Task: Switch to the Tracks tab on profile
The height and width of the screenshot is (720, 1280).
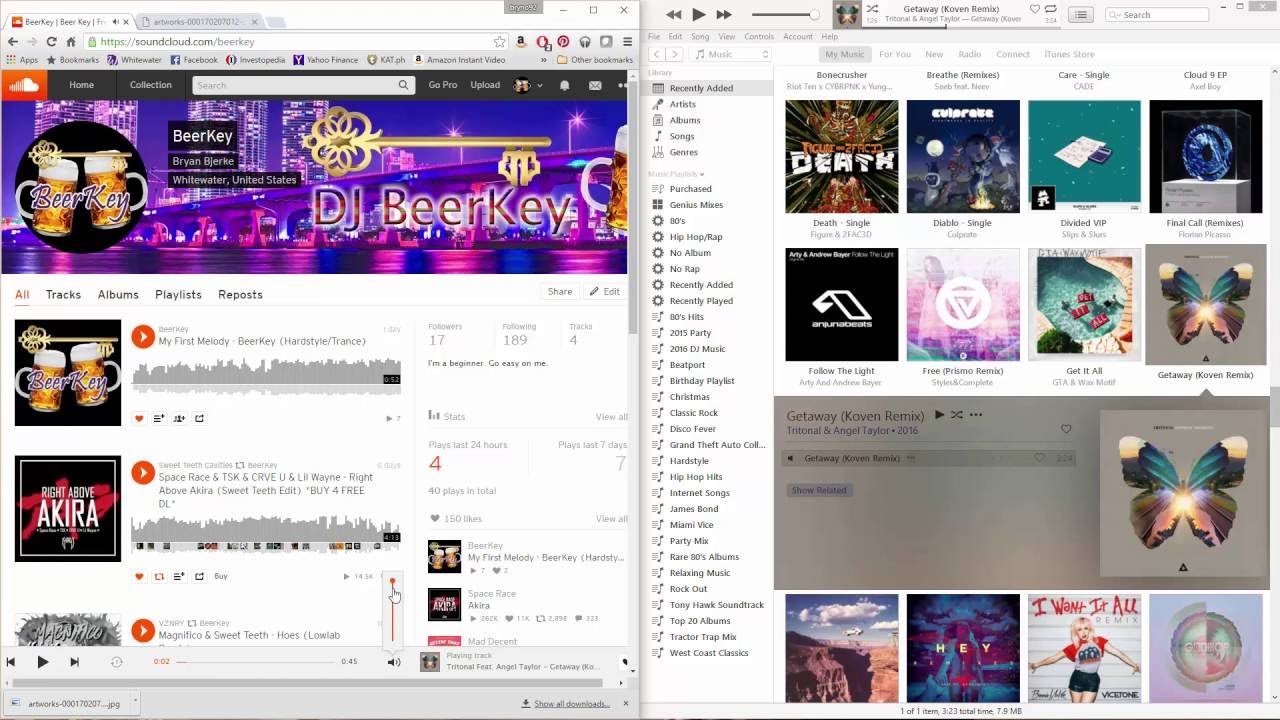Action: tap(63, 295)
